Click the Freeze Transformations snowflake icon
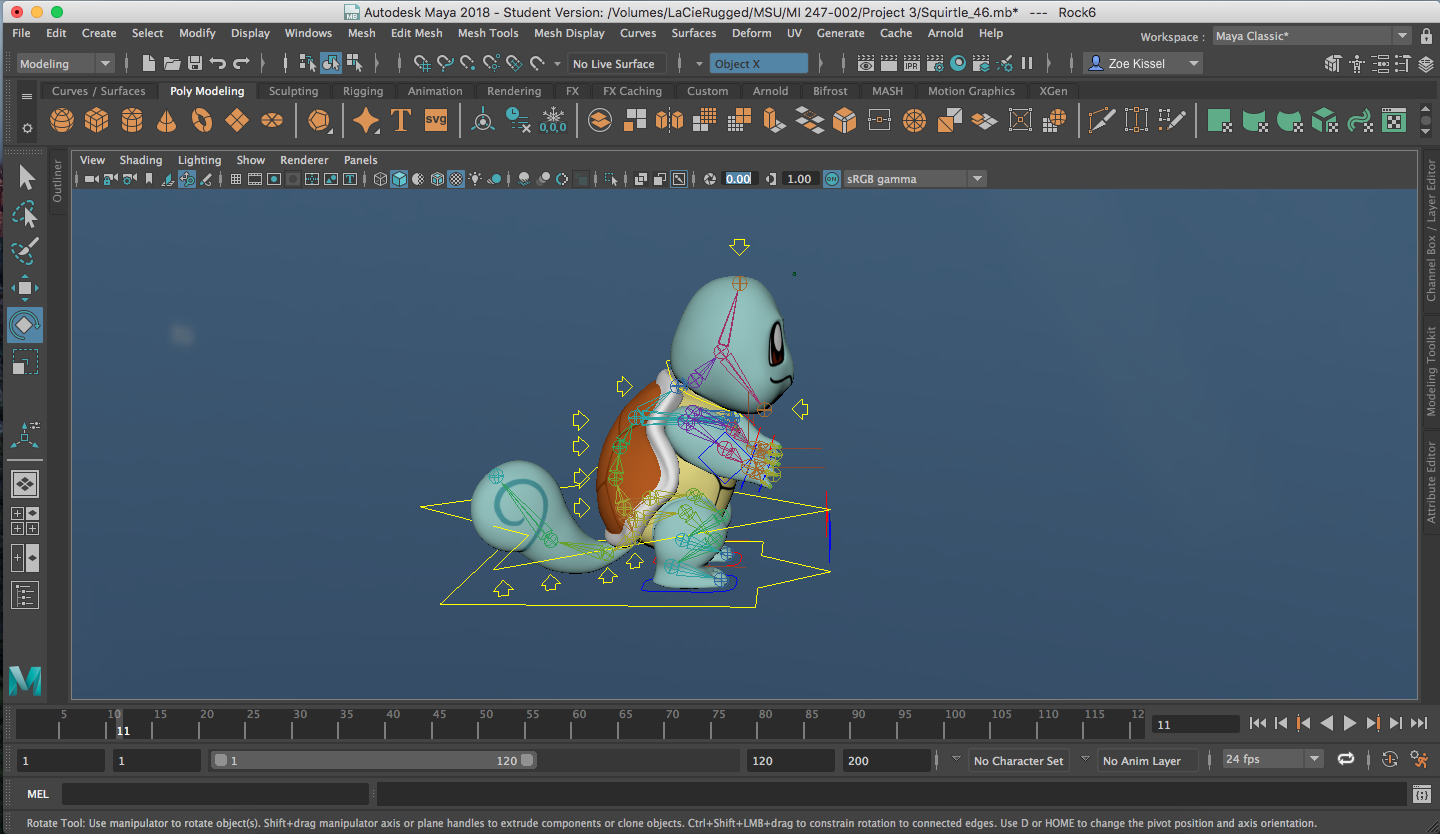1440x834 pixels. tap(552, 121)
